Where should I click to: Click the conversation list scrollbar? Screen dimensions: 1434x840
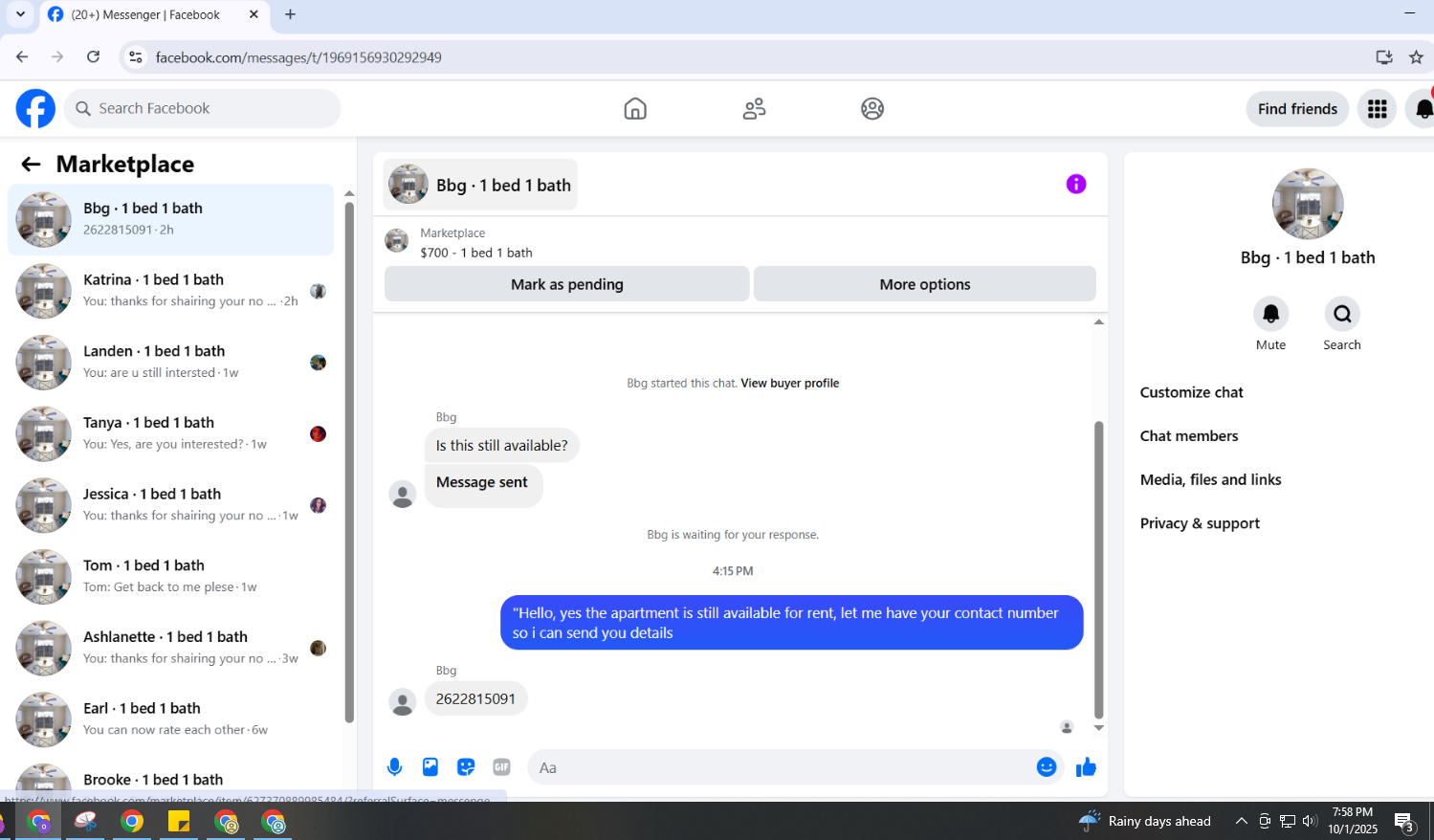(x=349, y=462)
